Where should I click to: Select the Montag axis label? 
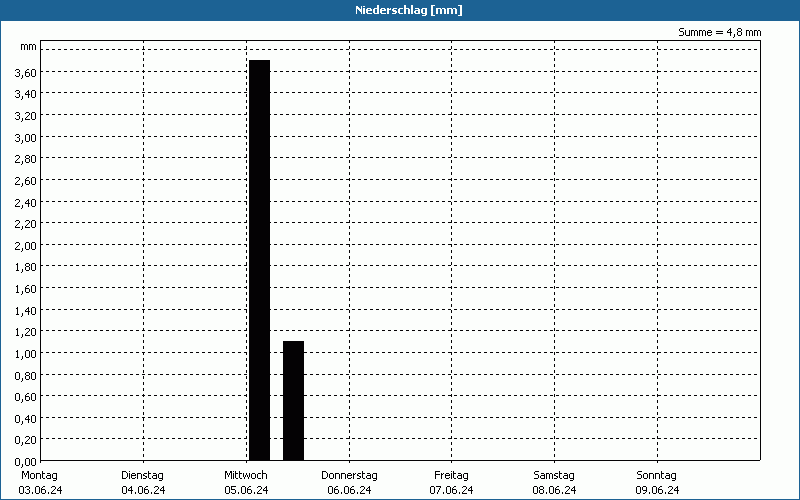pos(39,475)
